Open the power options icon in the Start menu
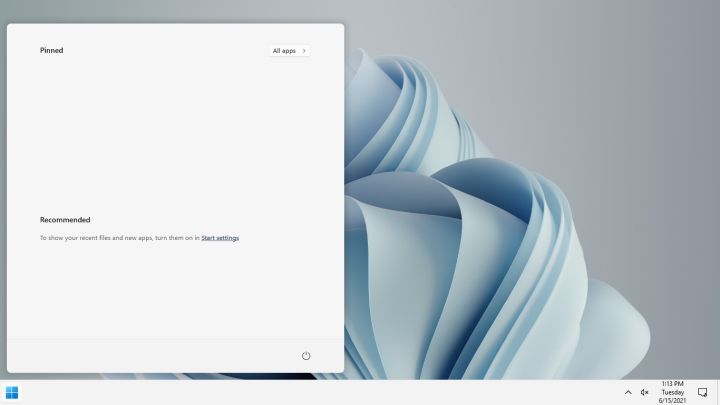The width and height of the screenshot is (720, 405). coord(306,356)
